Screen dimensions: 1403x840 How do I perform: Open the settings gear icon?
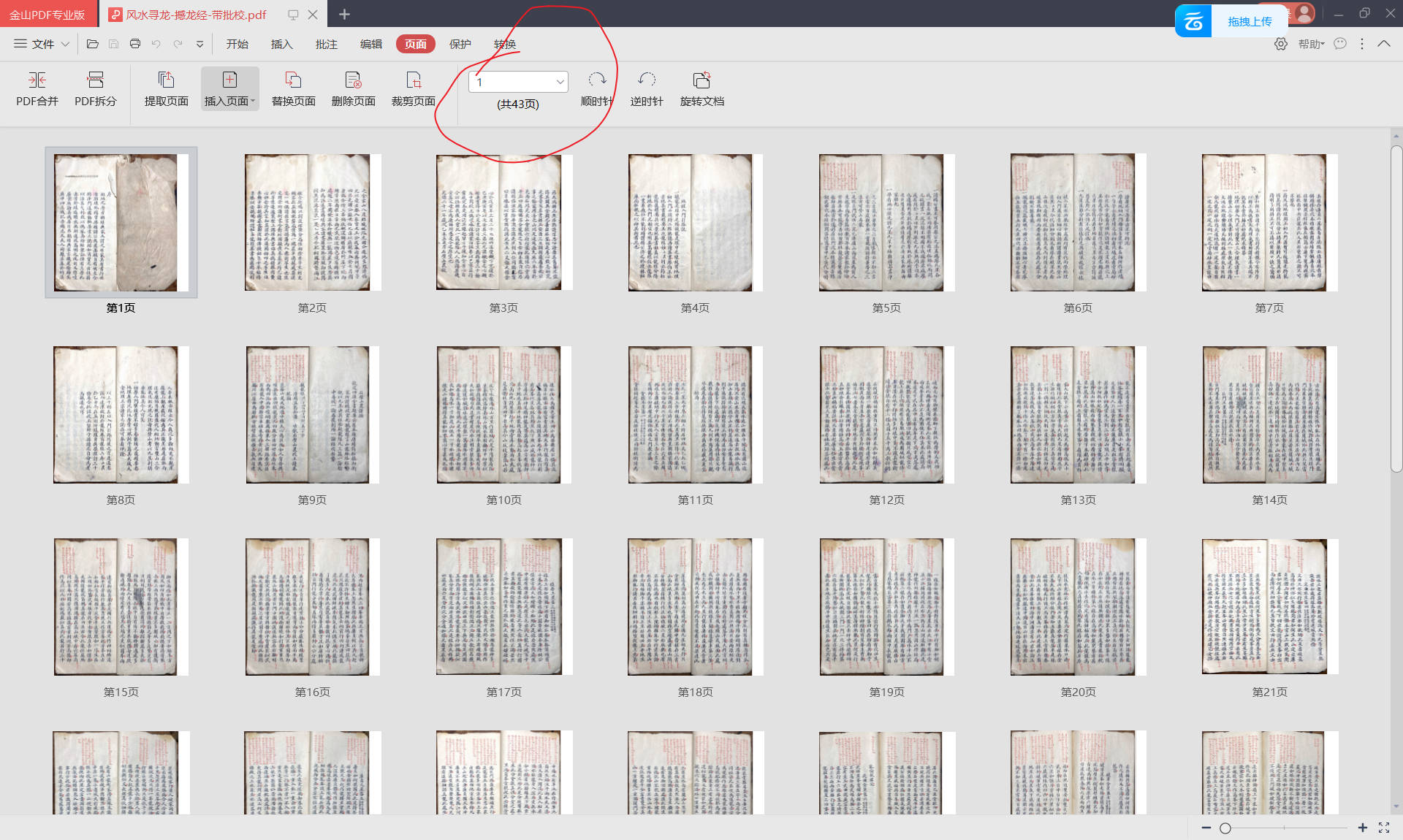pos(1280,44)
